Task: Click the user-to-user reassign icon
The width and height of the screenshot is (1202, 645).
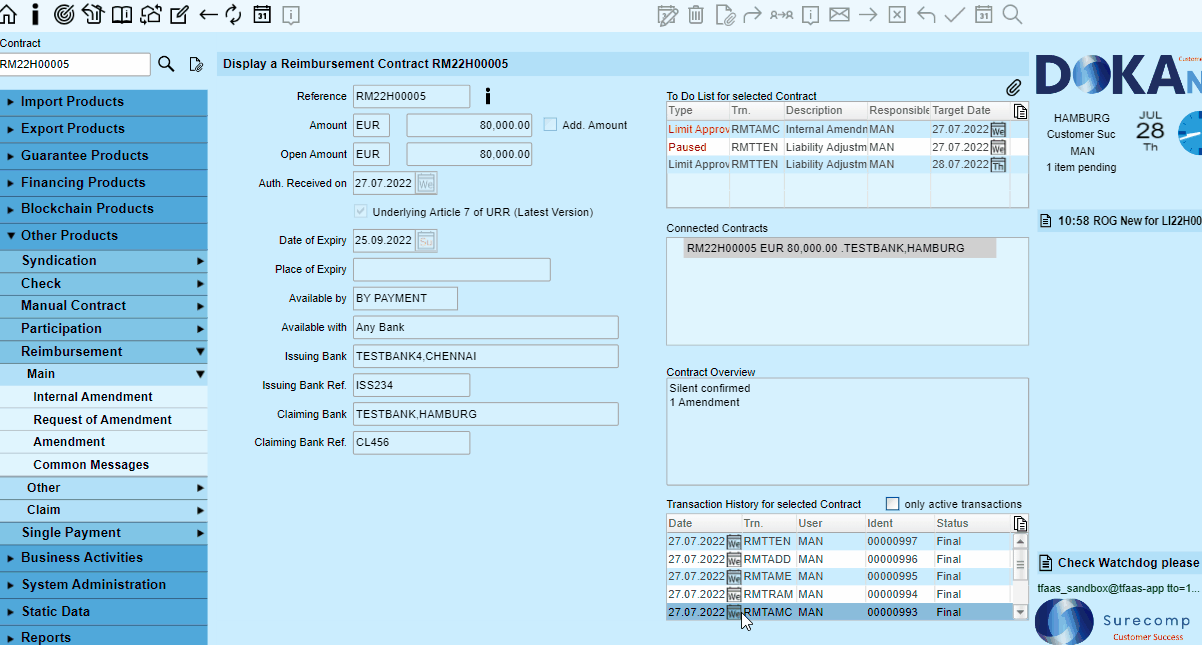Action: [782, 14]
